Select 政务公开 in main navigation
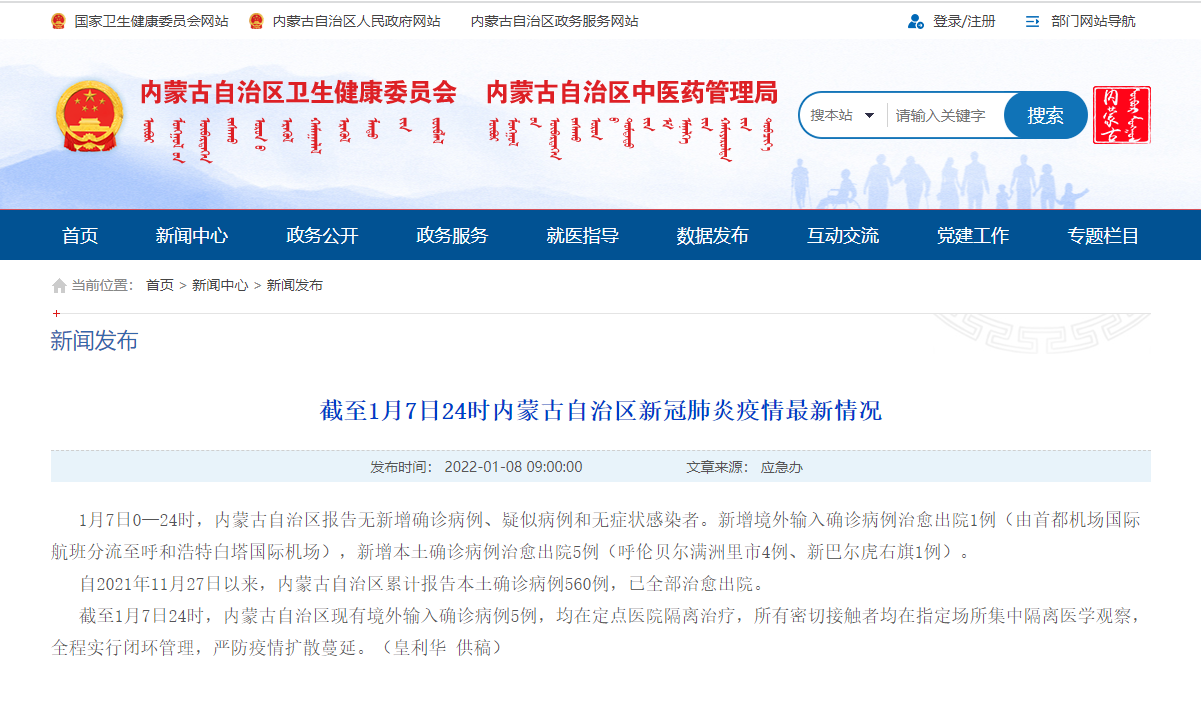Image resolution: width=1201 pixels, height=718 pixels. coord(322,236)
